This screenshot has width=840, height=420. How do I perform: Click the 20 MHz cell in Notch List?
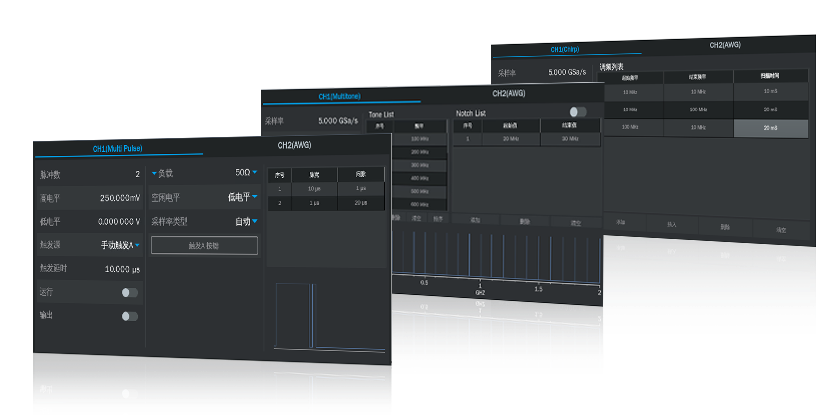(x=508, y=140)
